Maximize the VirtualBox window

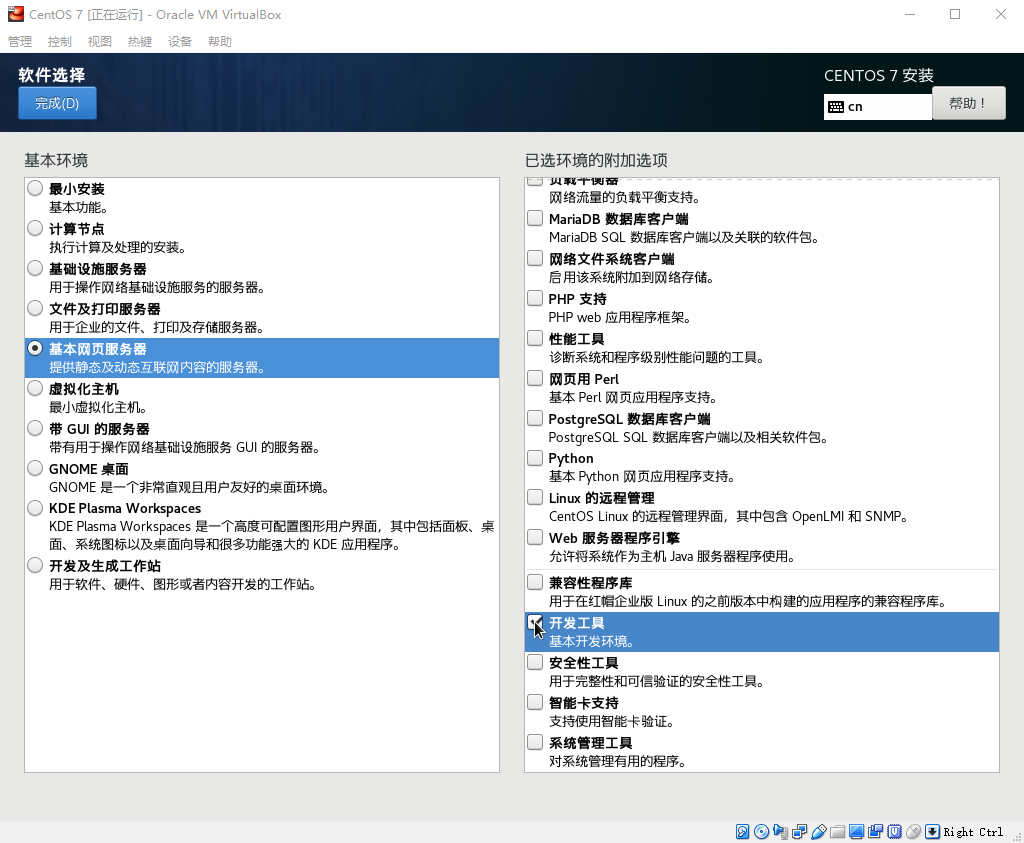[x=955, y=14]
